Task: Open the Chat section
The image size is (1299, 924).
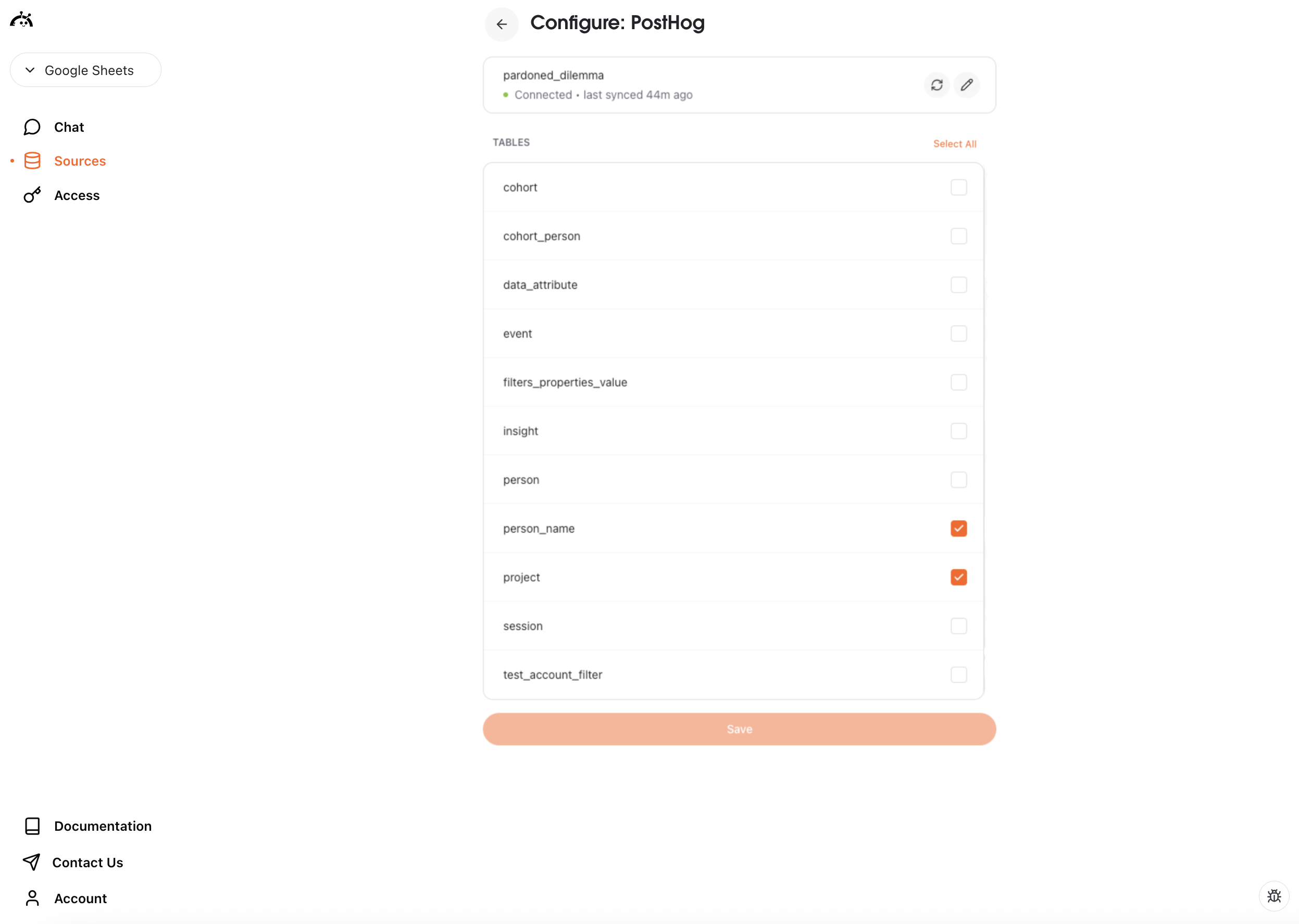Action: (68, 127)
